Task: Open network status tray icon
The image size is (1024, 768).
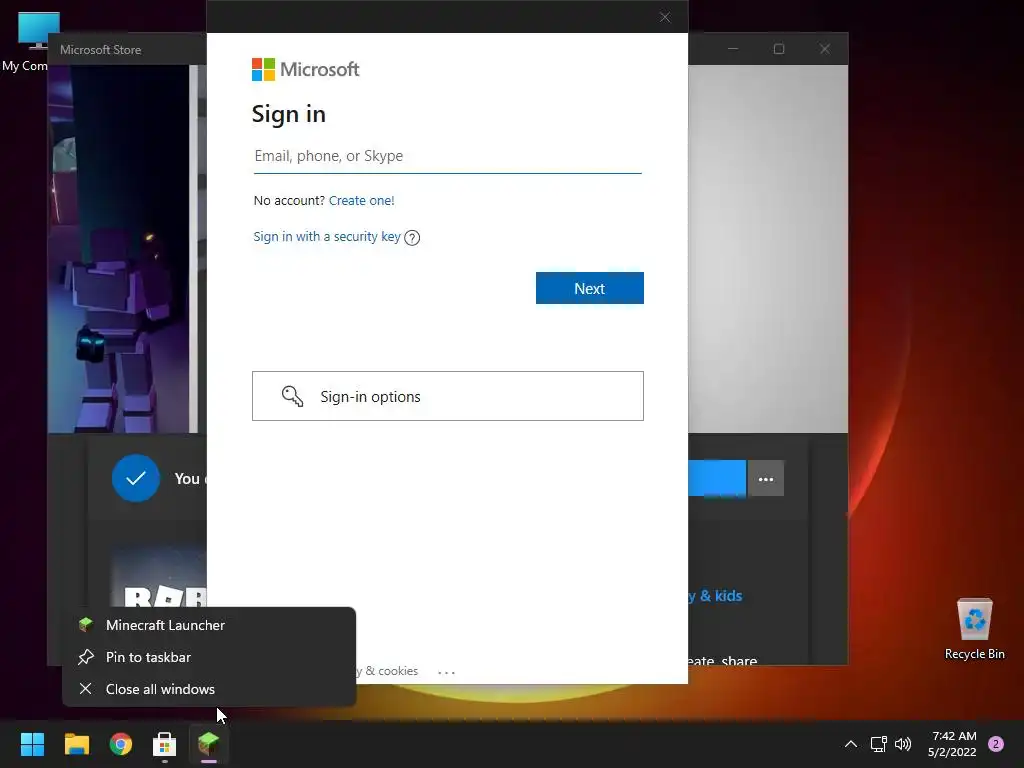Action: pos(878,744)
